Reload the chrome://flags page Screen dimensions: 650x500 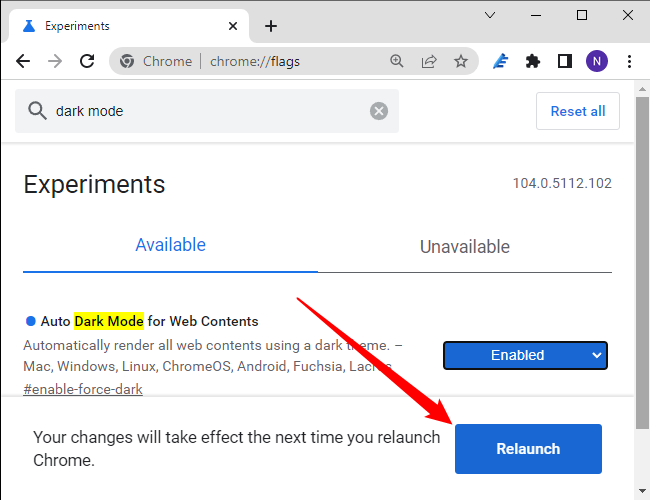[87, 61]
